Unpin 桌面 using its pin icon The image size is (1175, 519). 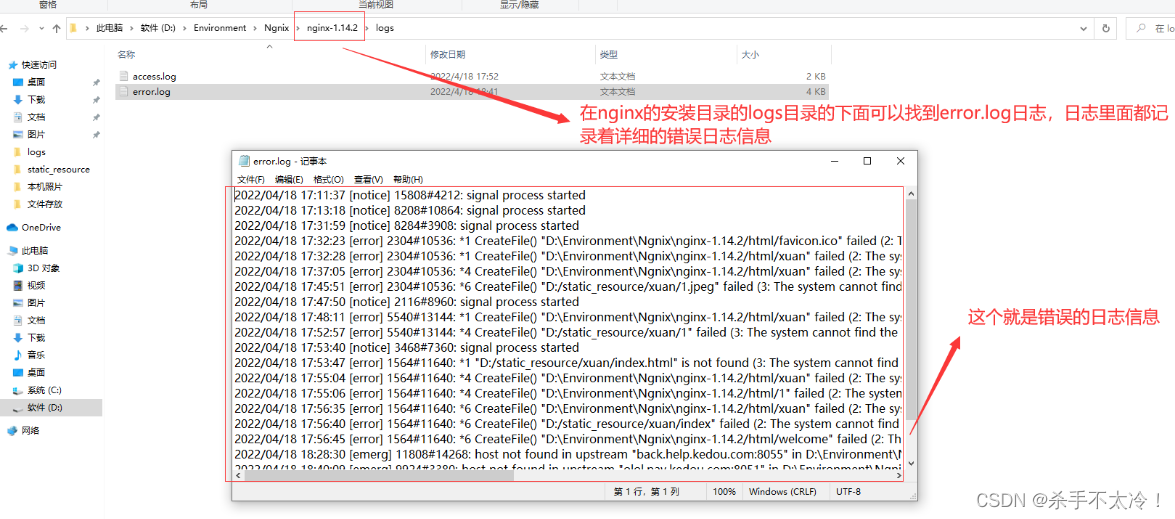96,82
